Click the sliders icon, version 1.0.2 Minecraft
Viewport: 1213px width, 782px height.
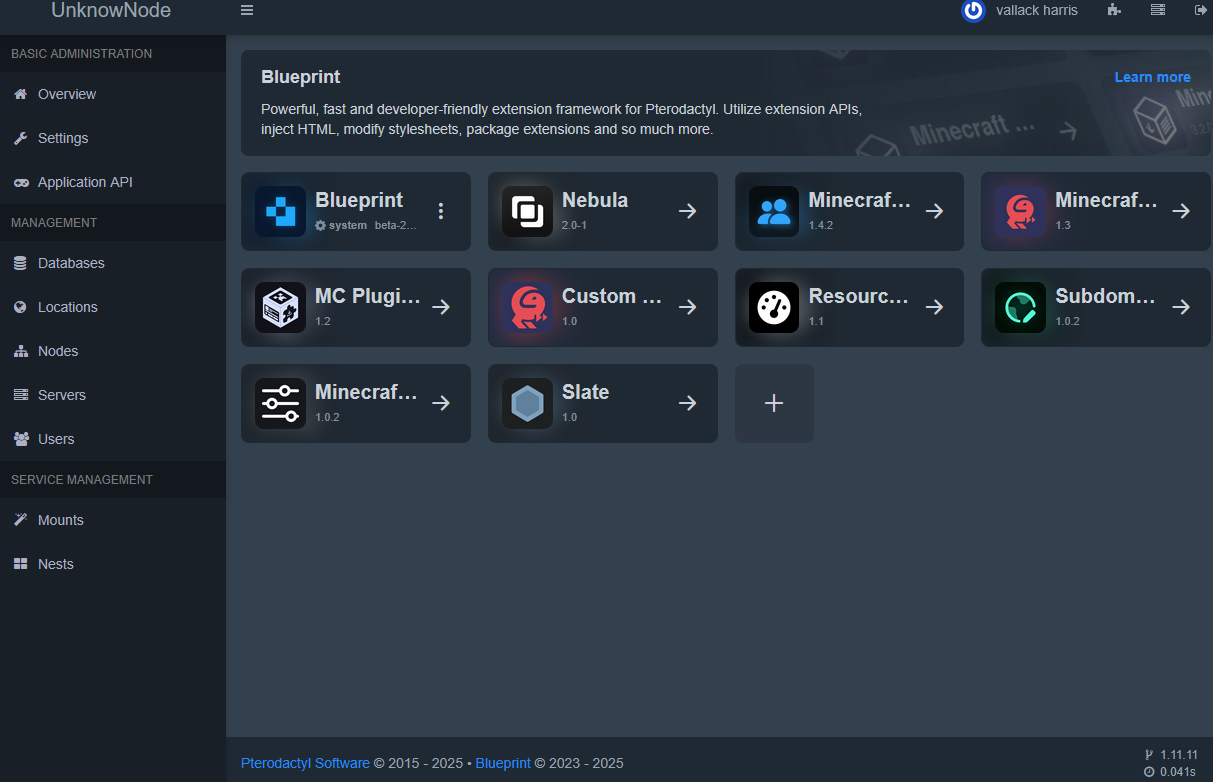click(280, 403)
